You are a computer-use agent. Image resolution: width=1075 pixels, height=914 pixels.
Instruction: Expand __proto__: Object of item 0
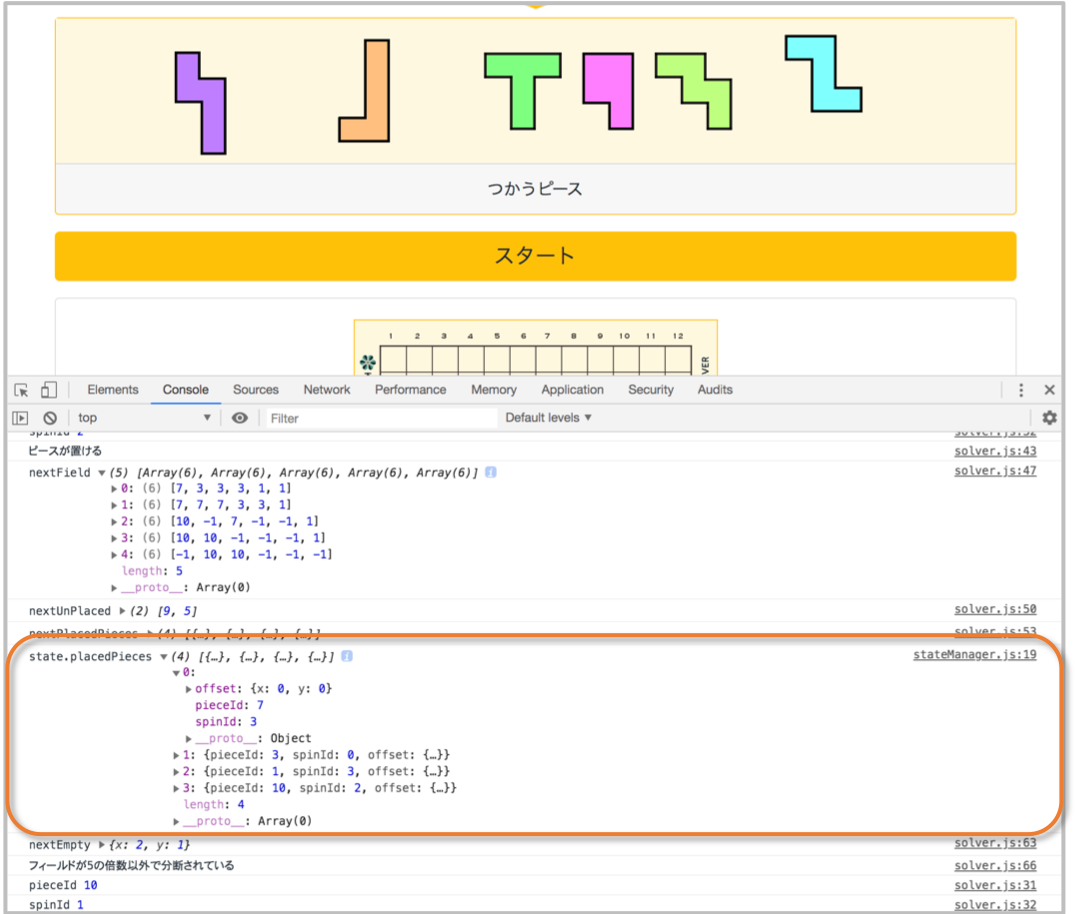click(x=189, y=738)
